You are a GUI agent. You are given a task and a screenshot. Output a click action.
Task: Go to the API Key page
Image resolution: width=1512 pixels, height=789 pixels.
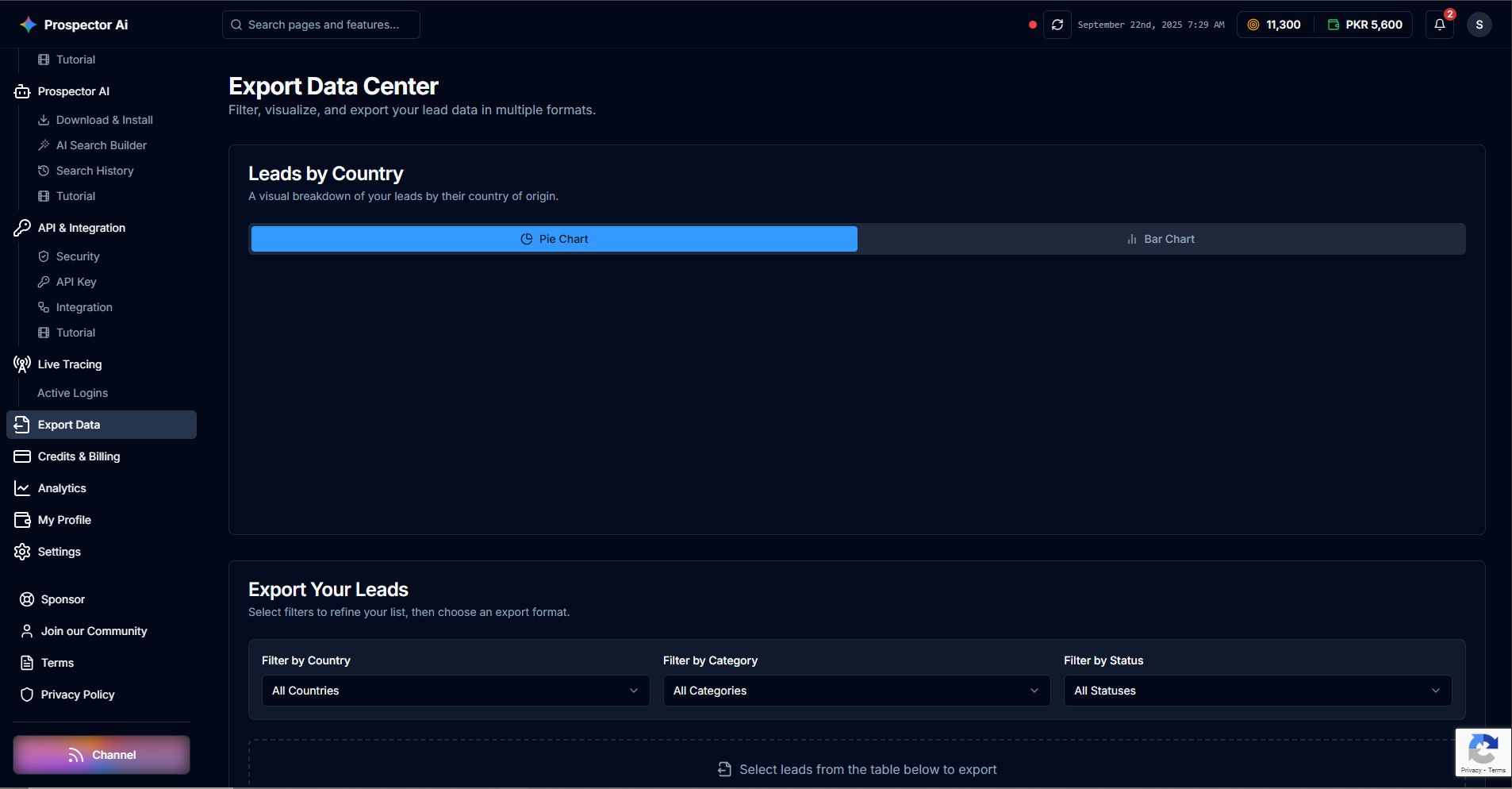pos(76,282)
